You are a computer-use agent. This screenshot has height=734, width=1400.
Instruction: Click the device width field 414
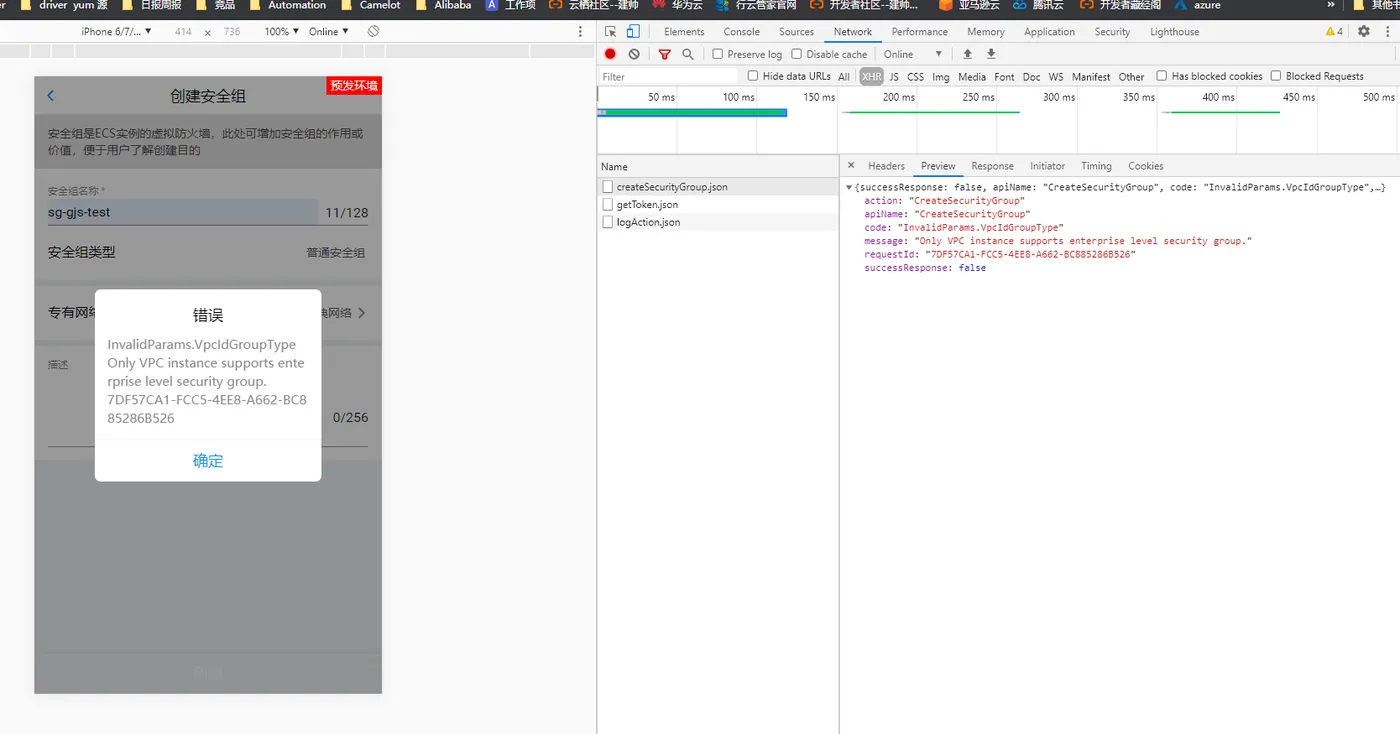(x=183, y=32)
